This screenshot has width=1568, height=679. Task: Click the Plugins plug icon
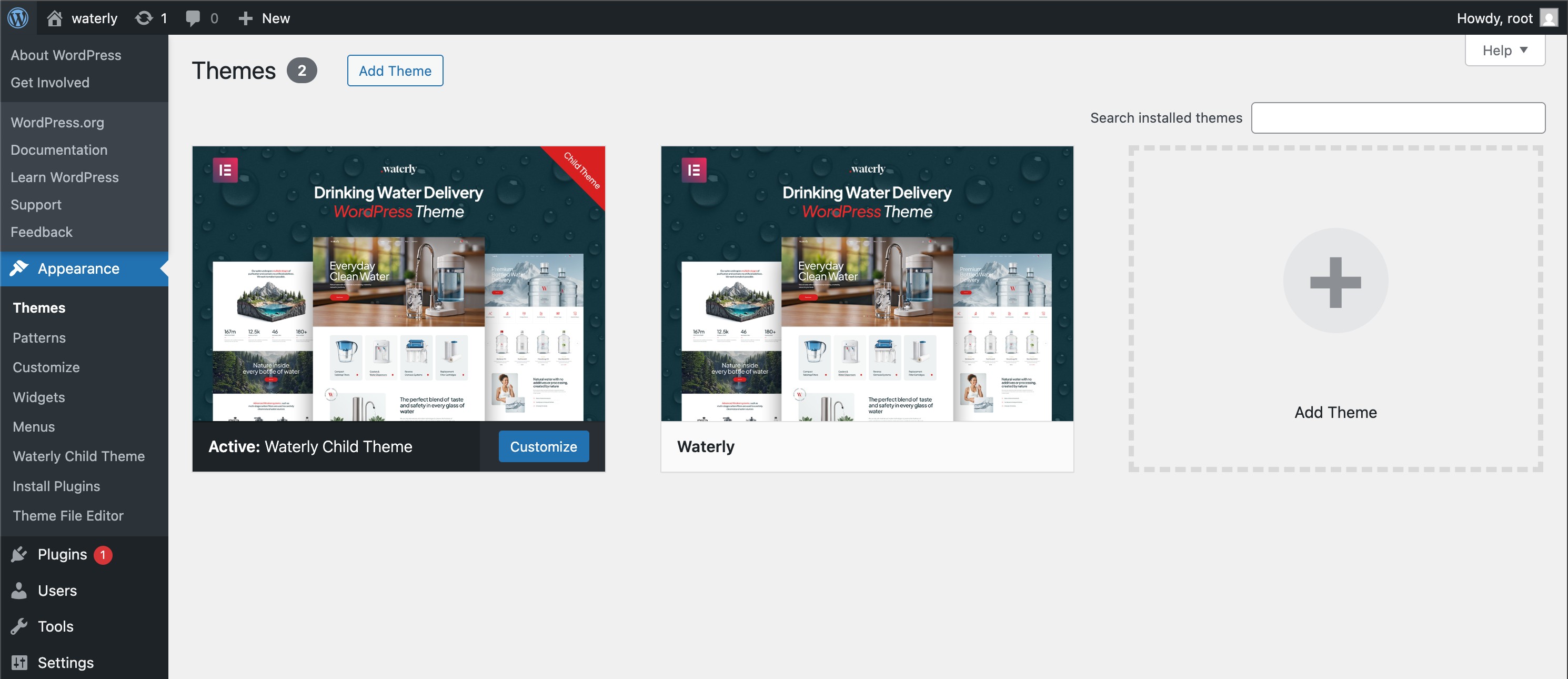coord(19,554)
